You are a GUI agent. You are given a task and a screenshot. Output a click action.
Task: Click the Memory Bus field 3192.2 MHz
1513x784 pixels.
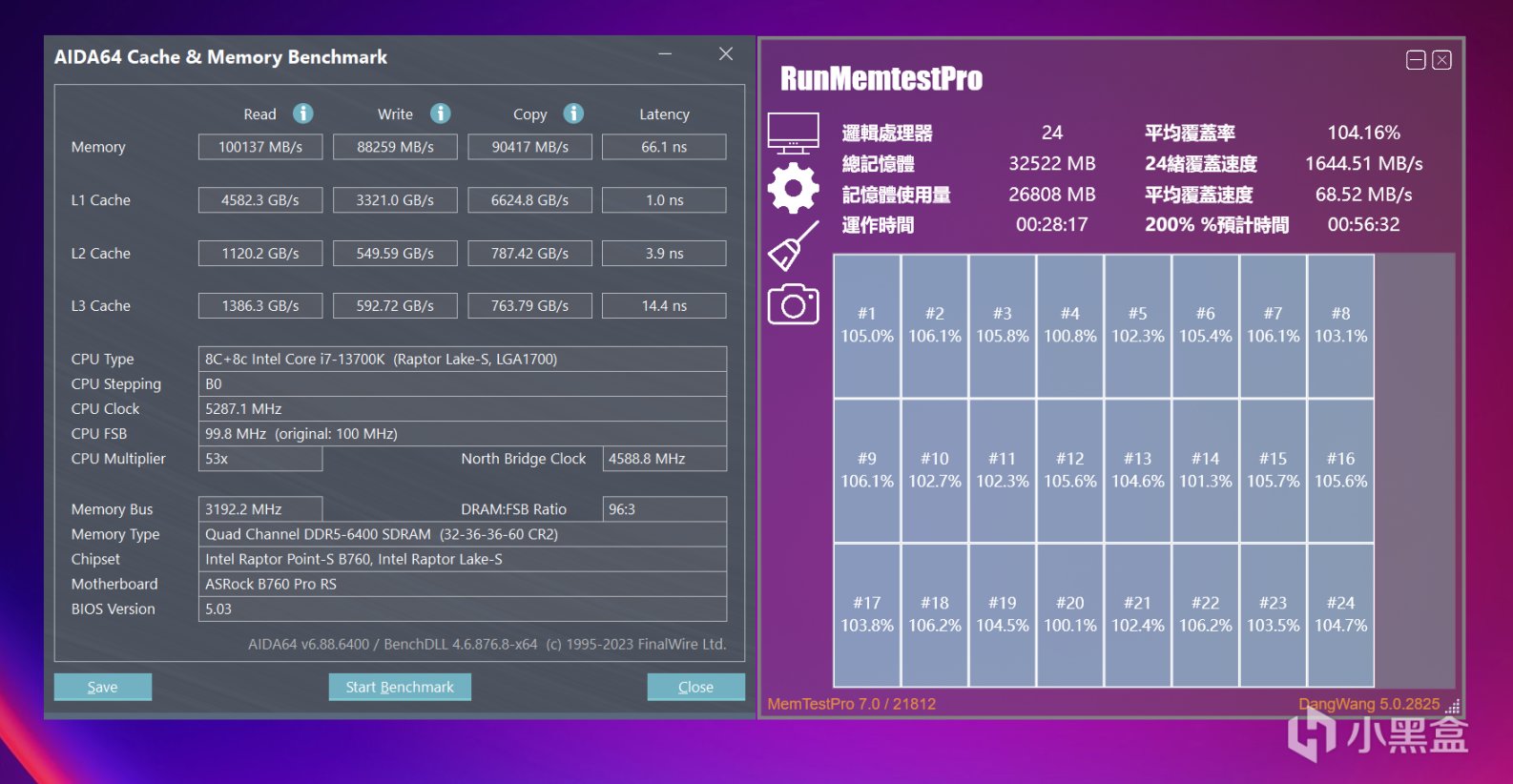[260, 509]
